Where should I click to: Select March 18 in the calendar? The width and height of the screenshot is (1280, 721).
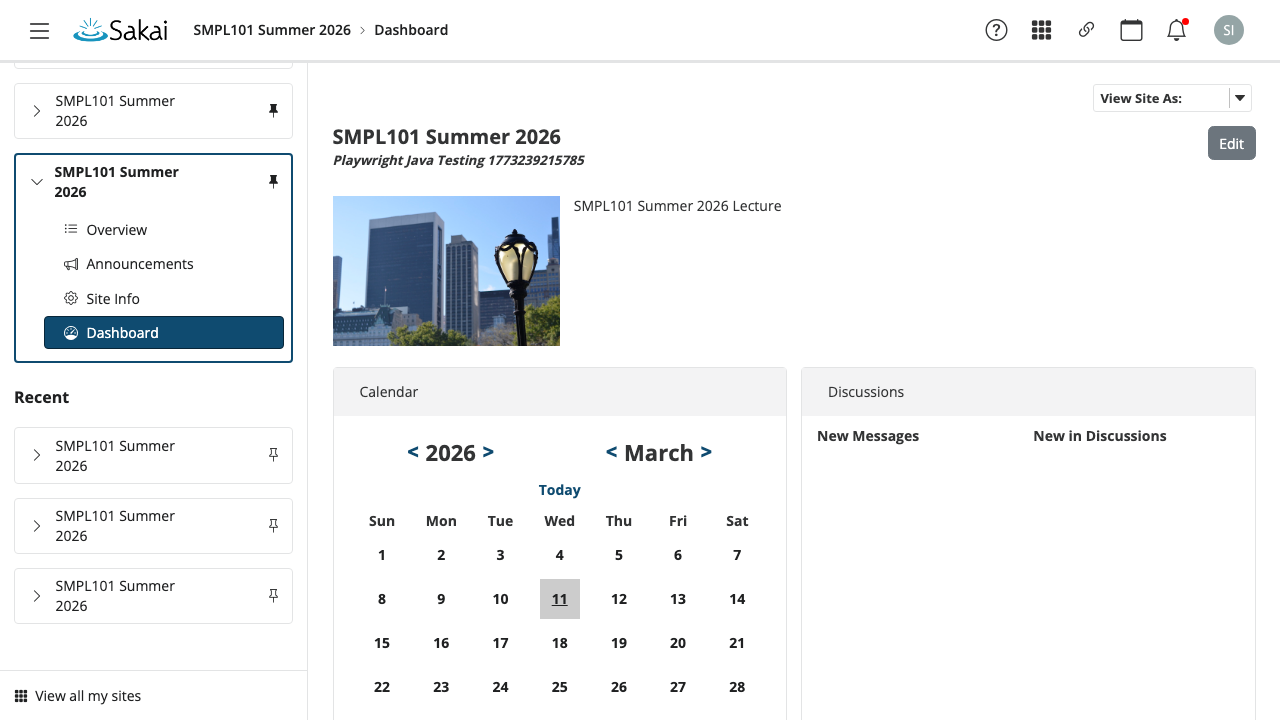(x=559, y=643)
